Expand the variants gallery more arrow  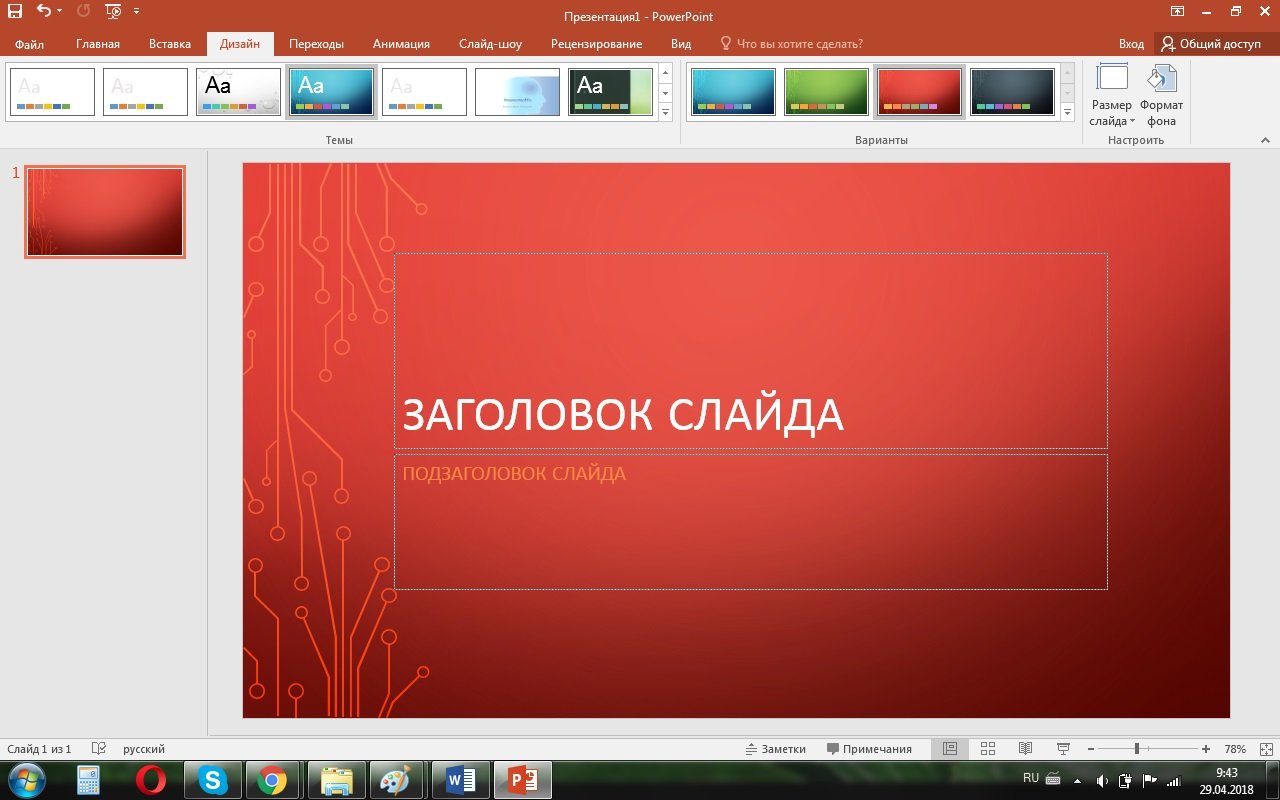tap(1067, 113)
